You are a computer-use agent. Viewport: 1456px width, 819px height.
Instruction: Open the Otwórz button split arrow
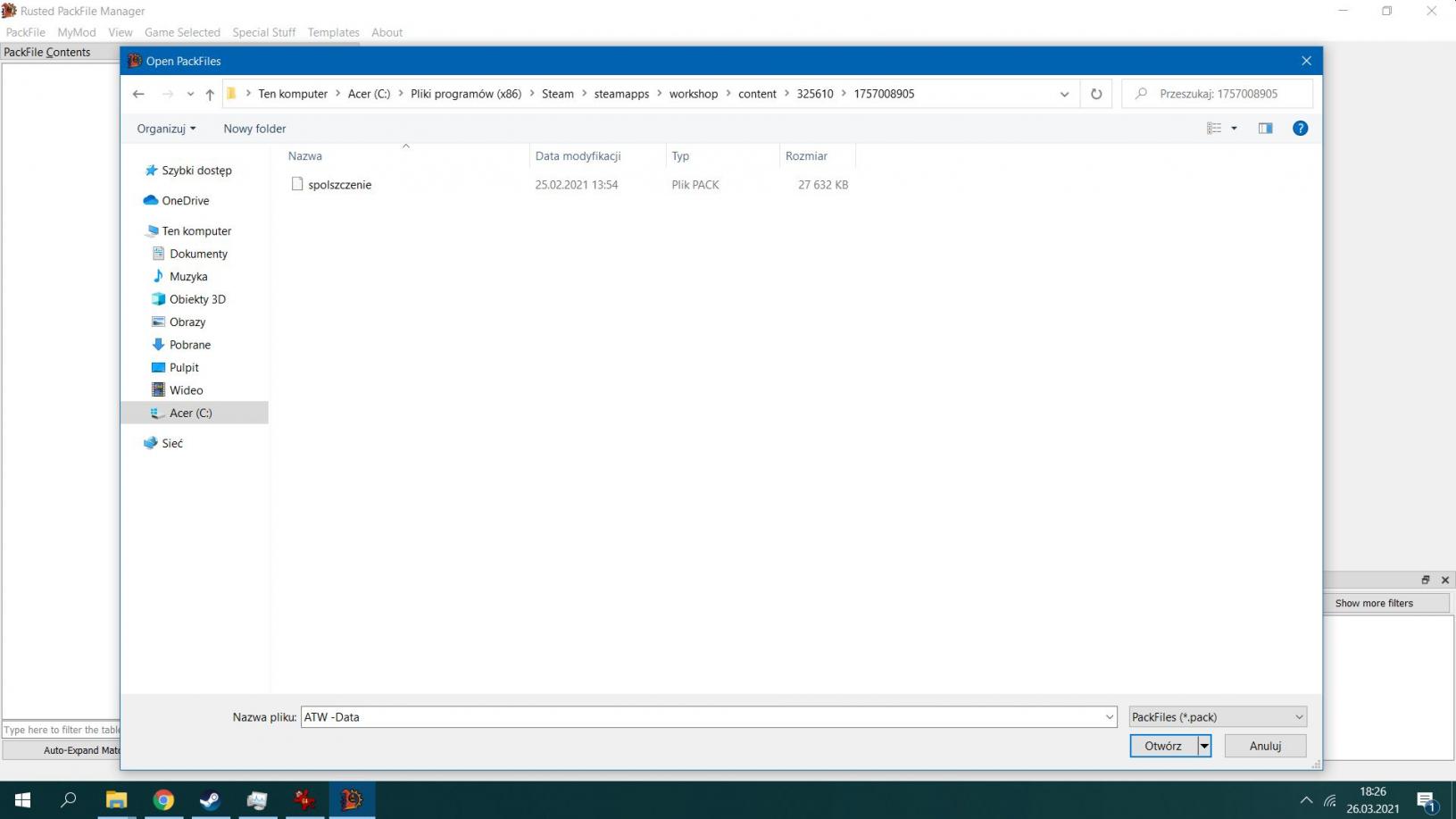click(x=1204, y=746)
